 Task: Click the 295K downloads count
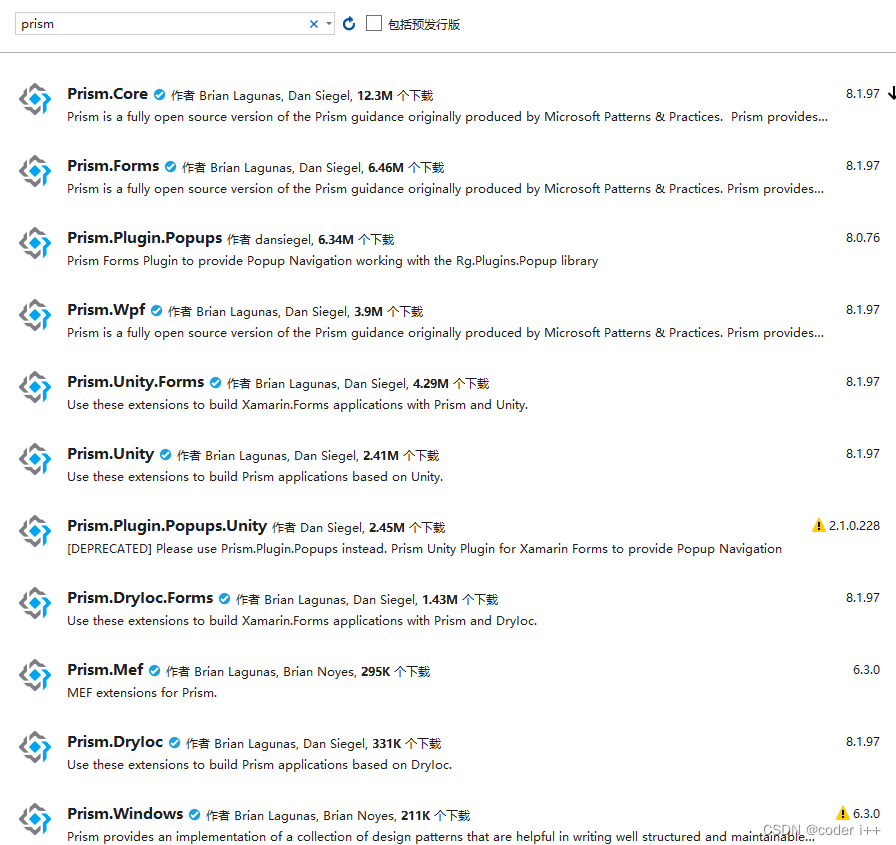point(375,671)
